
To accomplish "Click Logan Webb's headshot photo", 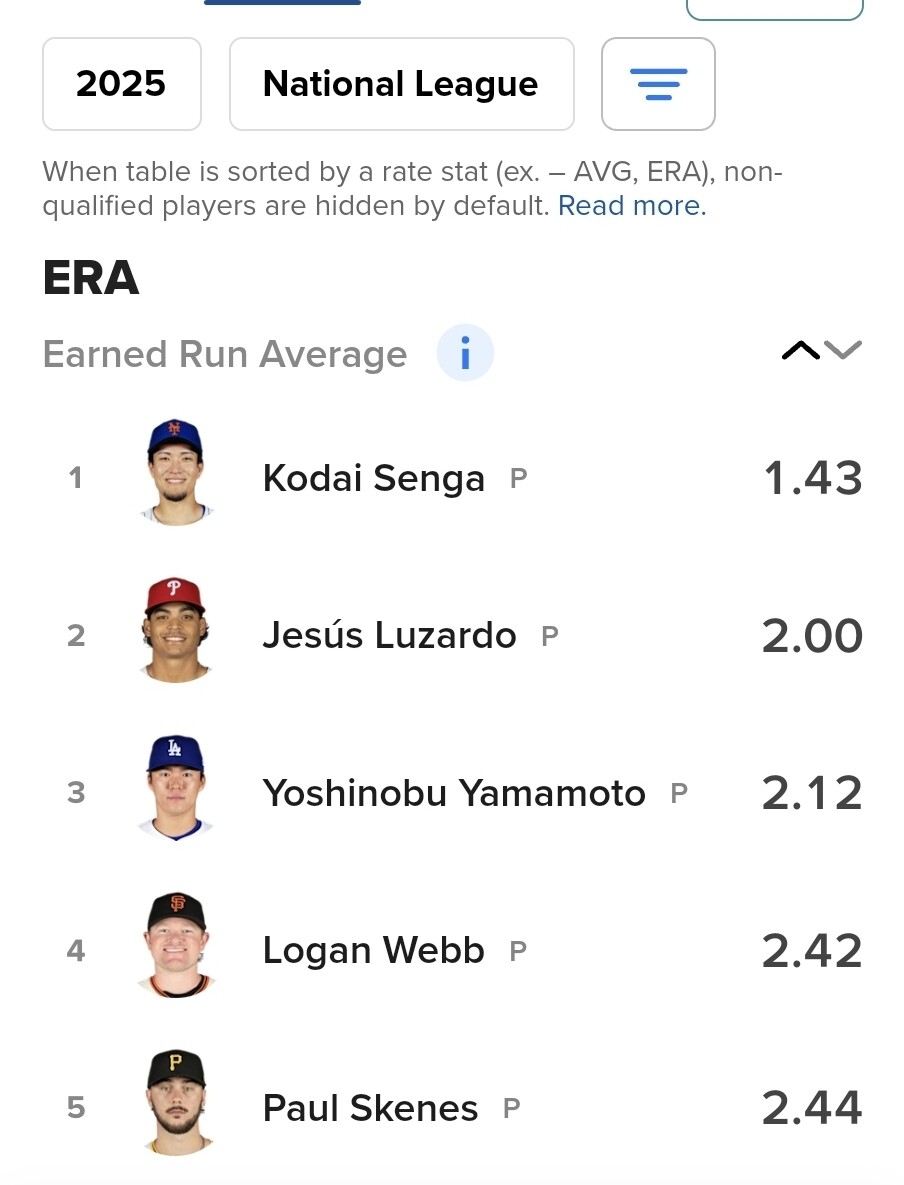I will pyautogui.click(x=175, y=945).
